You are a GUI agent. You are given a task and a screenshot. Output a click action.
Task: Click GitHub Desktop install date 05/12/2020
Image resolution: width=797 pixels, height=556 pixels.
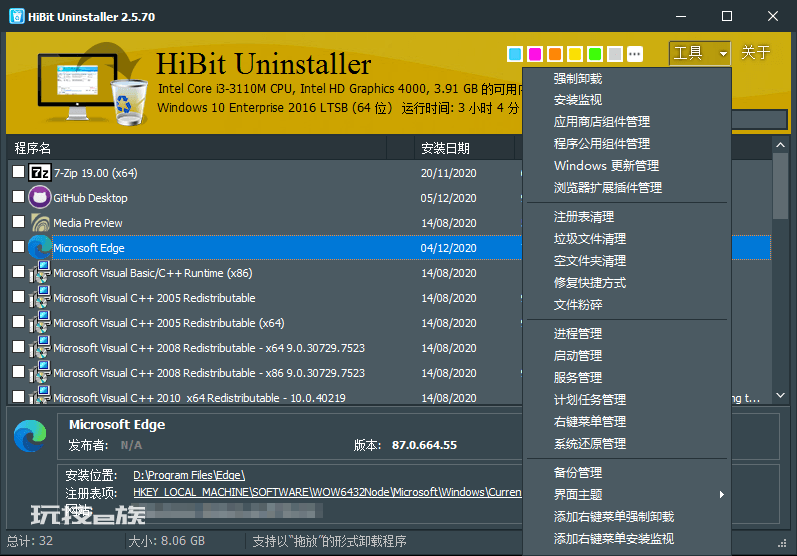(448, 198)
